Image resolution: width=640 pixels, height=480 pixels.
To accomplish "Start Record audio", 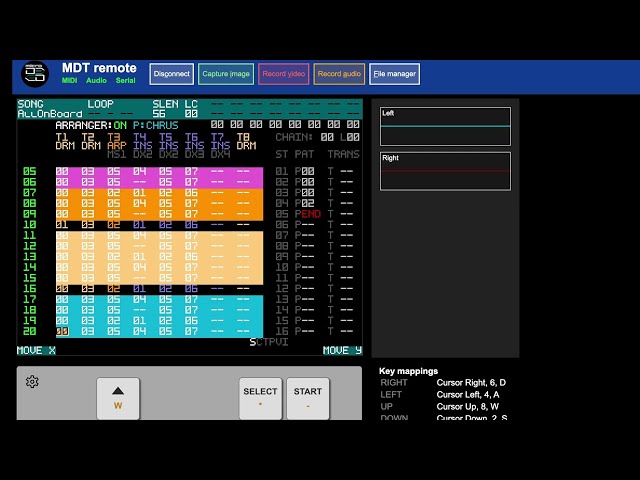I will [339, 74].
